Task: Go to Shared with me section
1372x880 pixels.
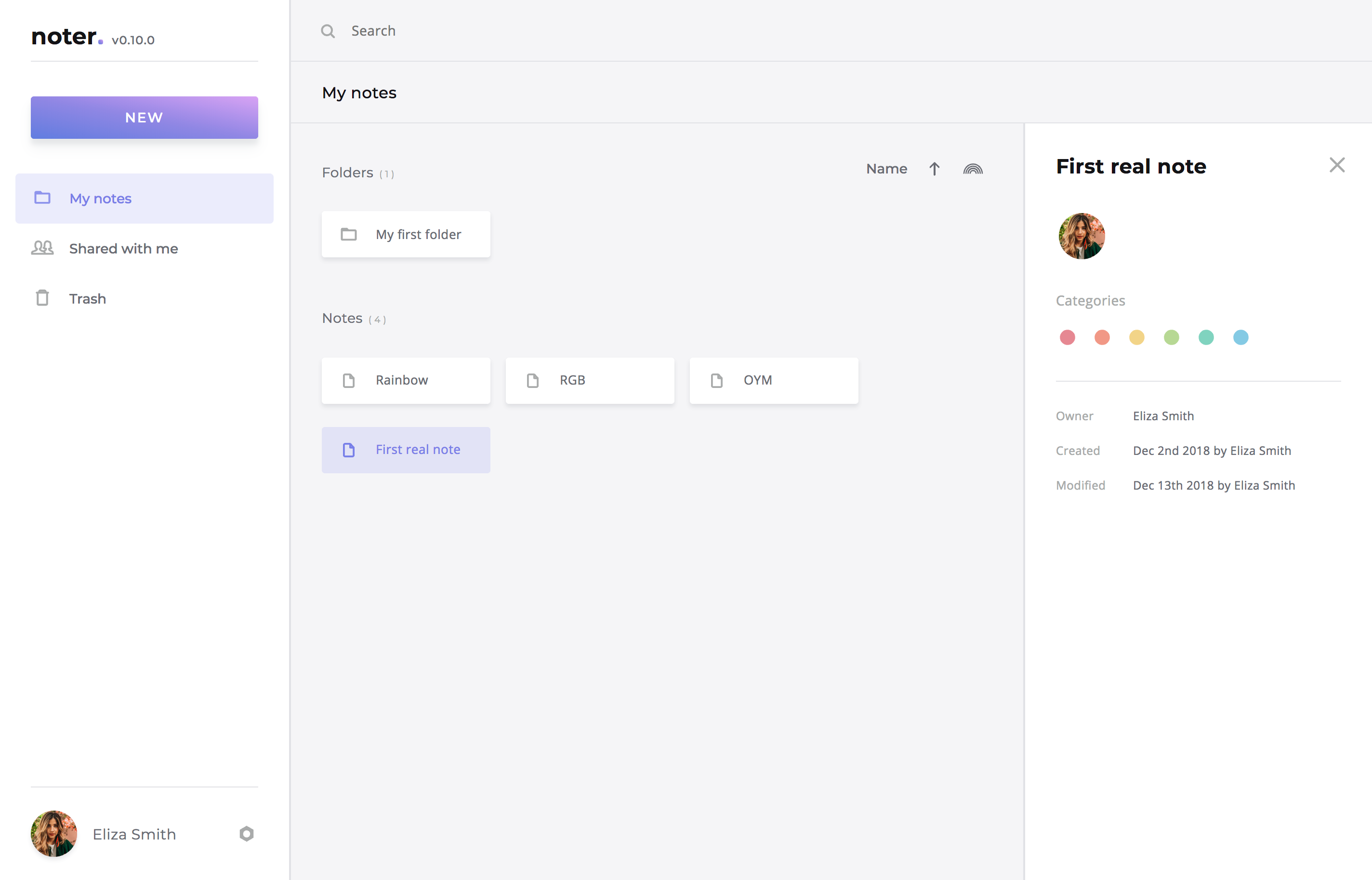Action: point(123,249)
